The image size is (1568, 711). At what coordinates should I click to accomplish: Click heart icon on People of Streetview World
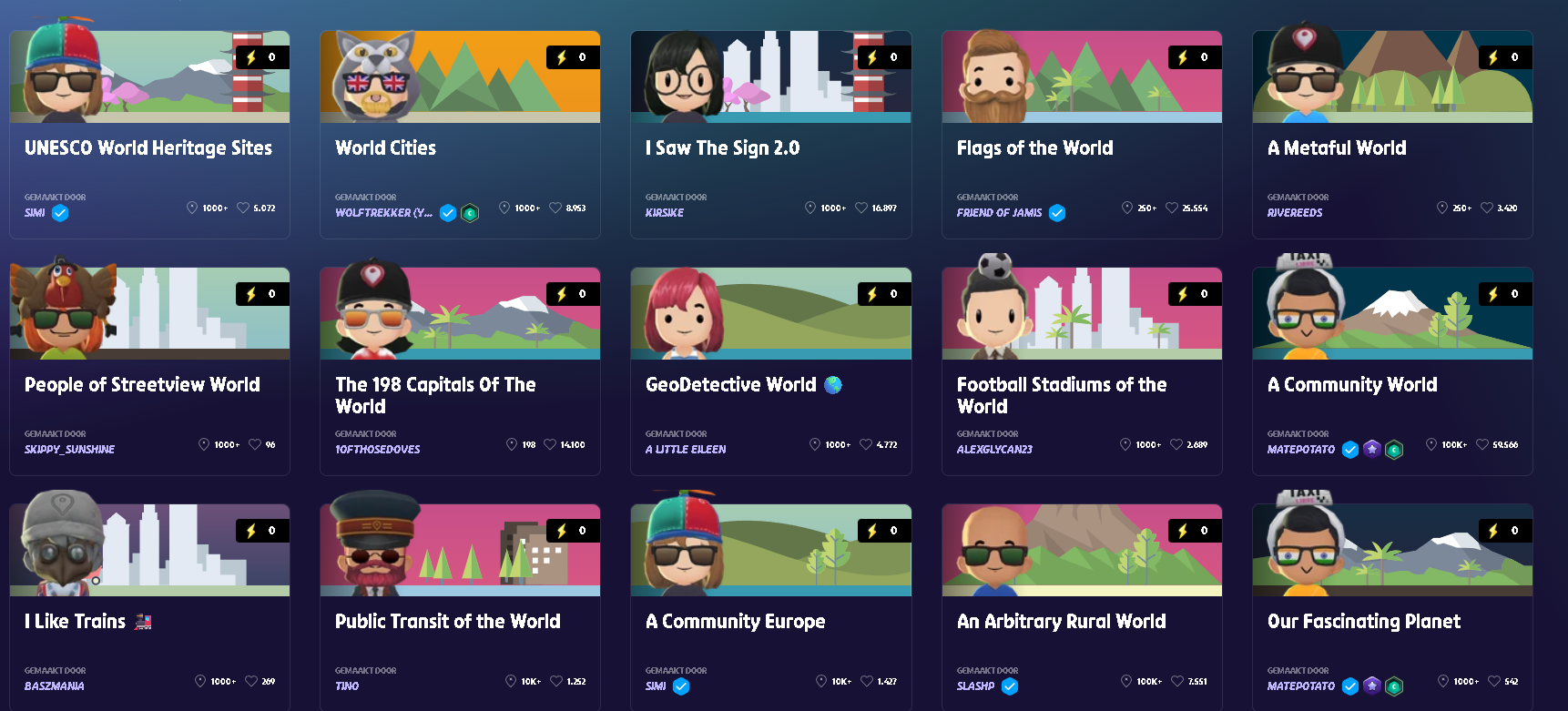[255, 444]
